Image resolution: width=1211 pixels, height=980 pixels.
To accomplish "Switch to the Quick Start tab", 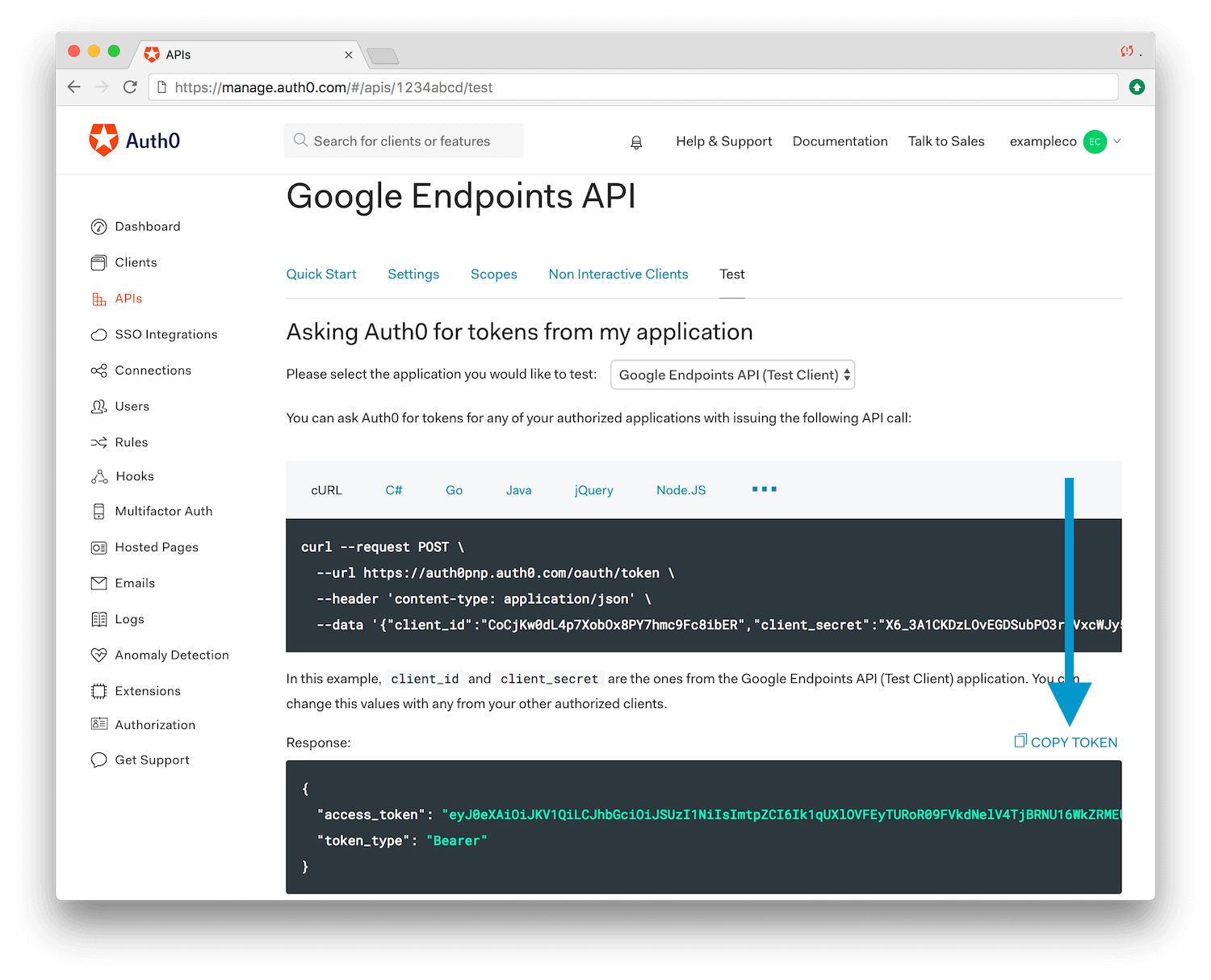I will click(x=321, y=274).
